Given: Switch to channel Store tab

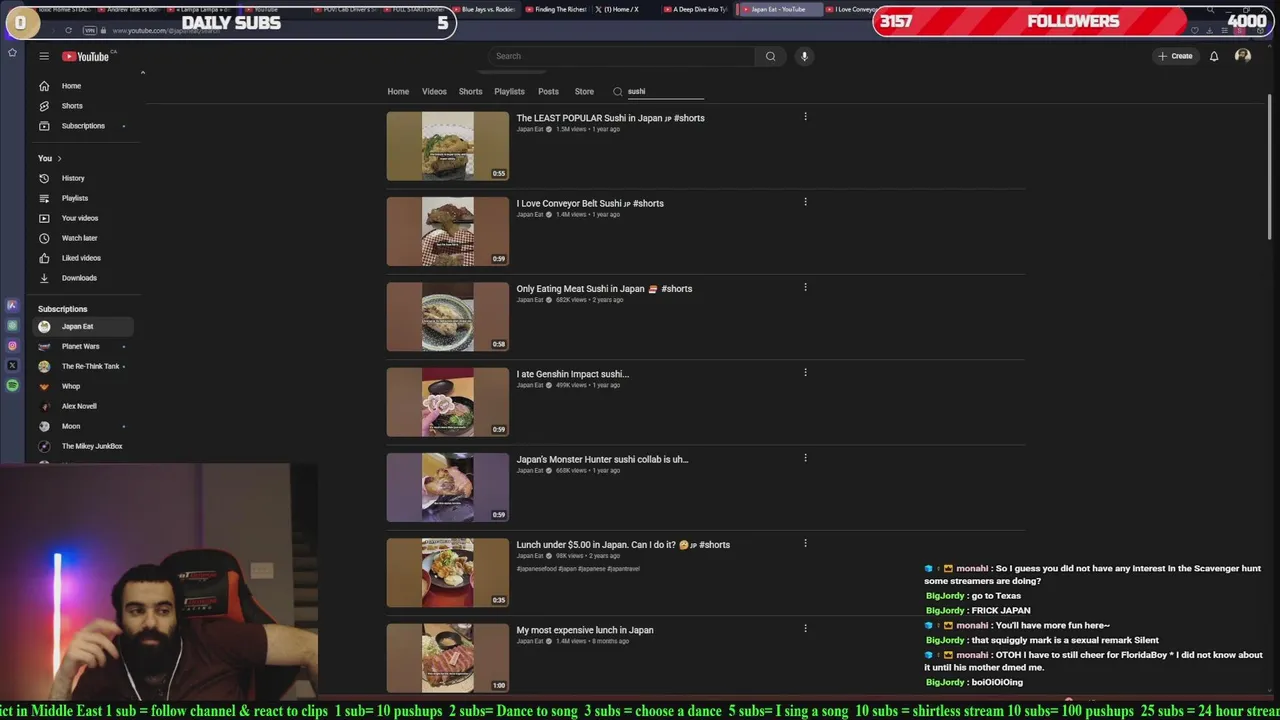Looking at the screenshot, I should tap(584, 91).
